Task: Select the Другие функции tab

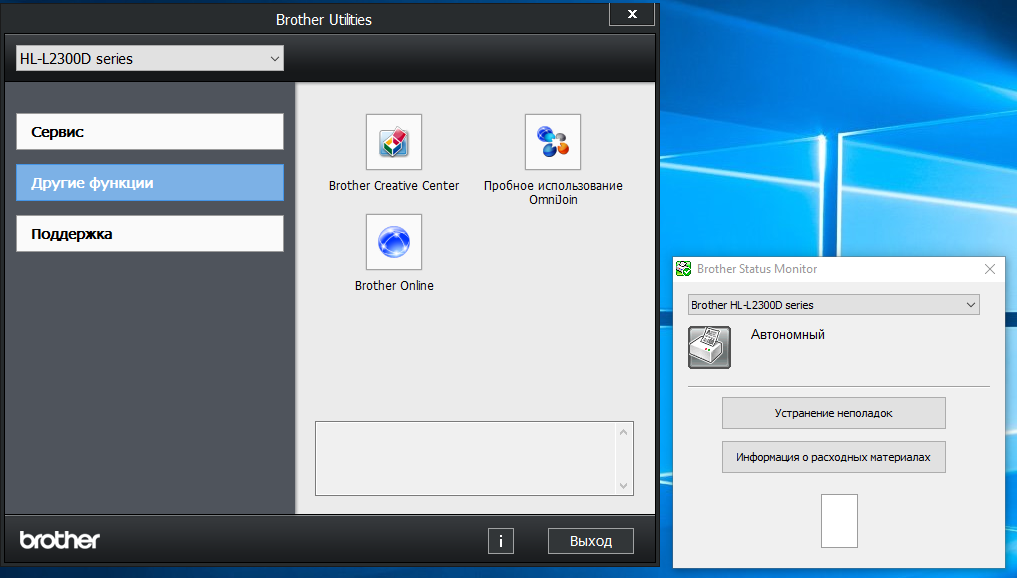Action: pos(150,182)
